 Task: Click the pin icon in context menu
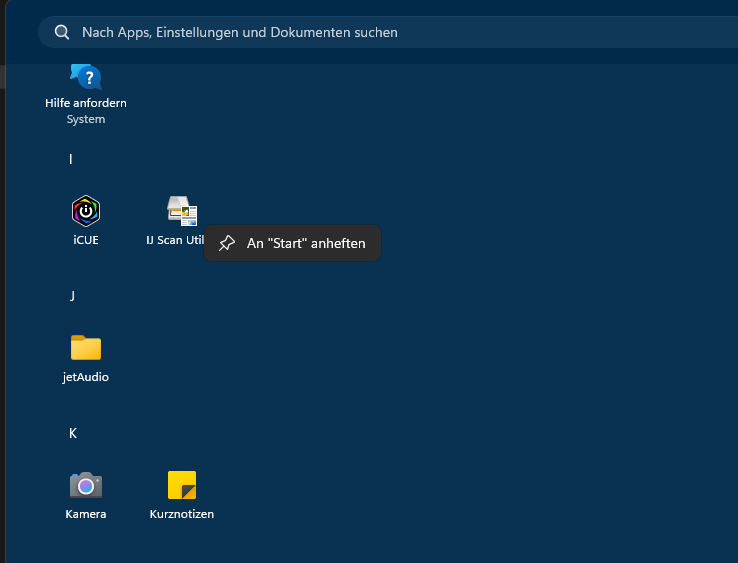point(227,243)
